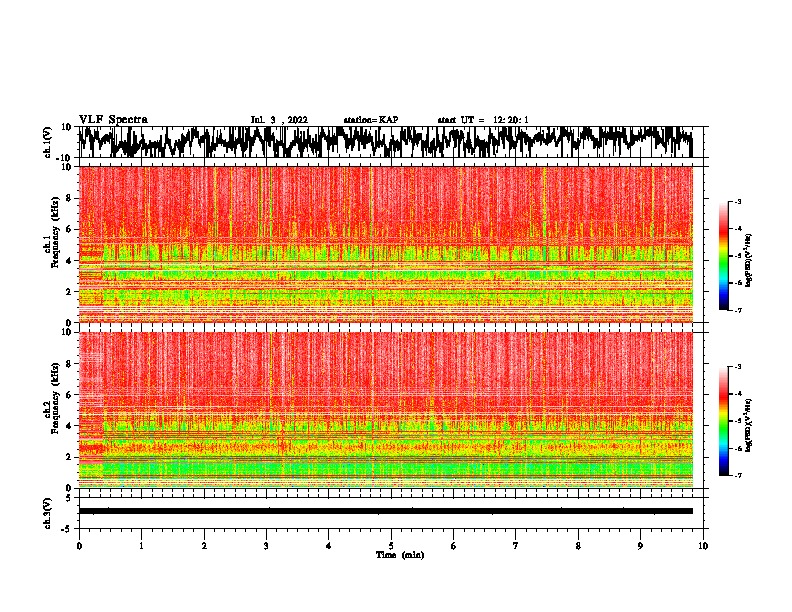Click the "-7" tick on ch.2 colorbar
This screenshot has width=792, height=612.
click(x=737, y=475)
